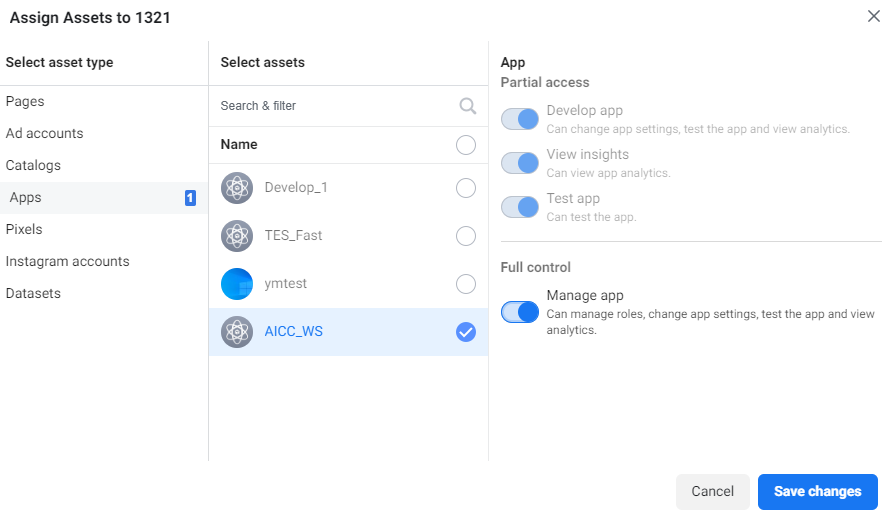Click the Search & filter field
Image resolution: width=893 pixels, height=520 pixels.
click(330, 106)
